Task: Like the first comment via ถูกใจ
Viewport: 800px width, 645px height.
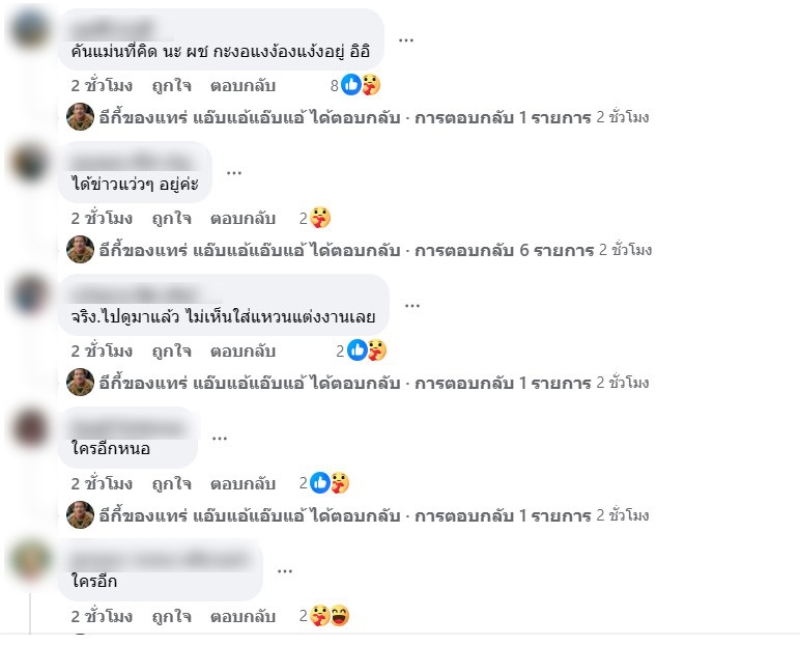Action: 172,86
